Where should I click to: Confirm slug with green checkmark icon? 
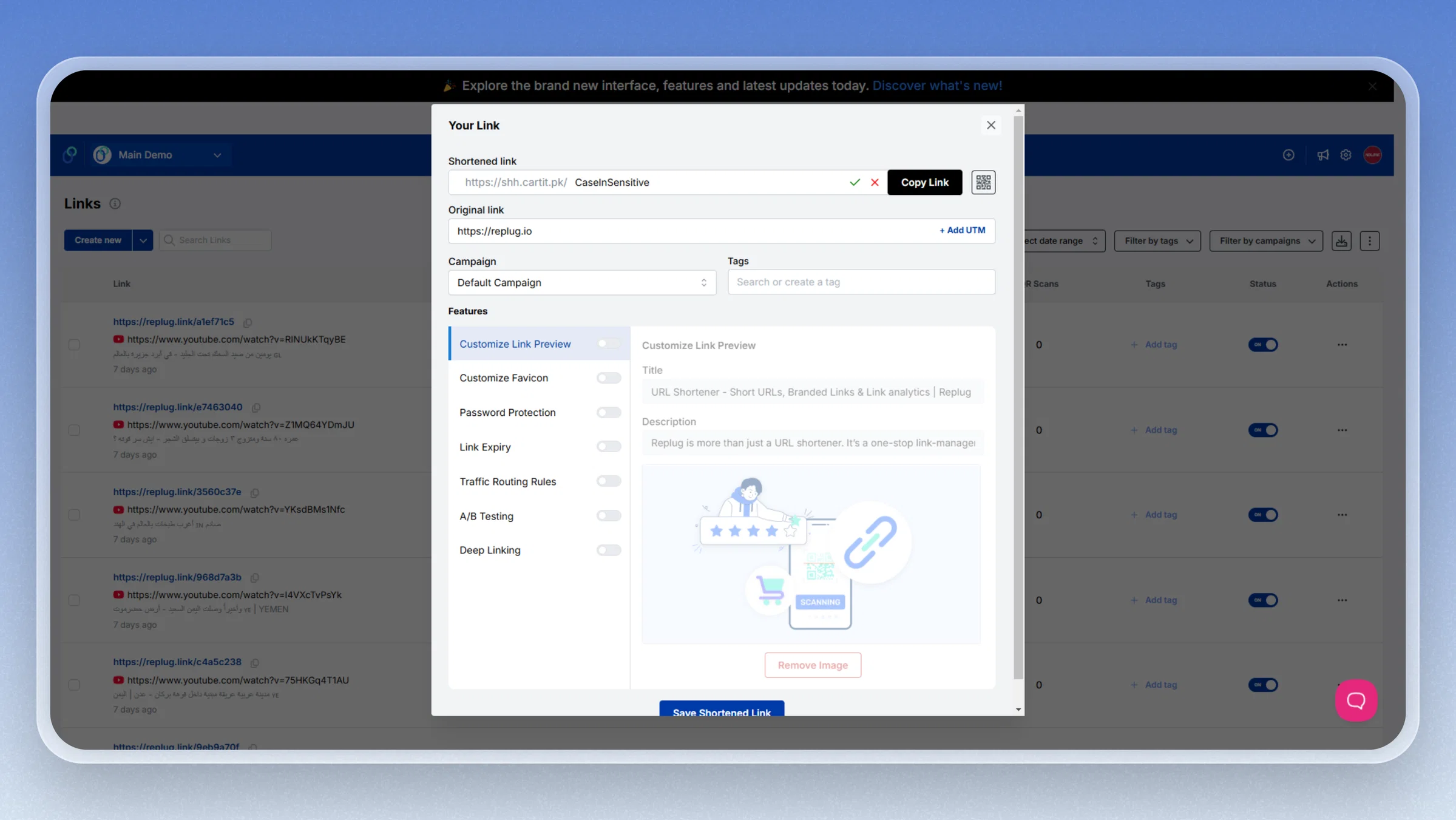point(855,182)
